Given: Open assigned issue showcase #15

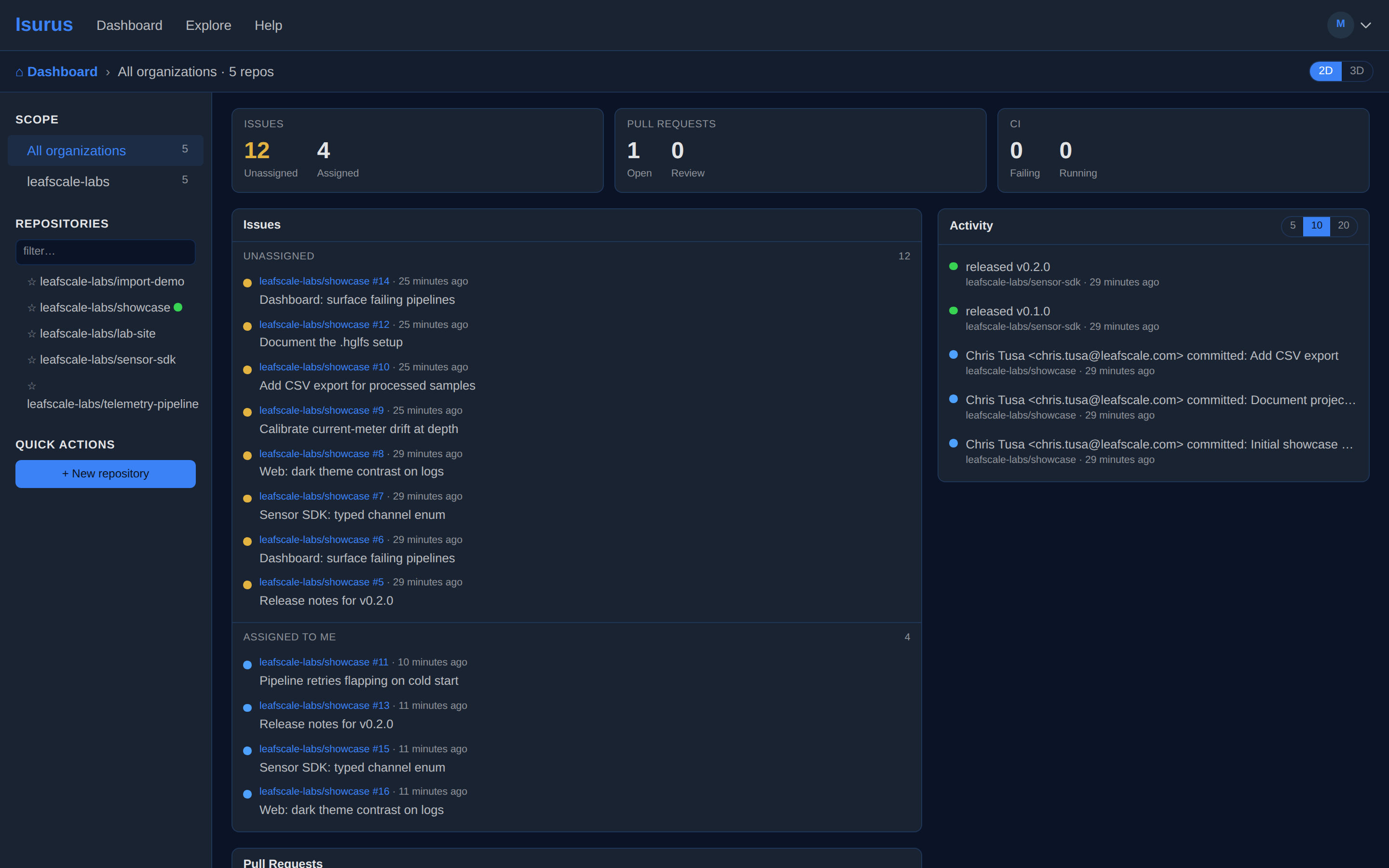Looking at the screenshot, I should click(324, 748).
